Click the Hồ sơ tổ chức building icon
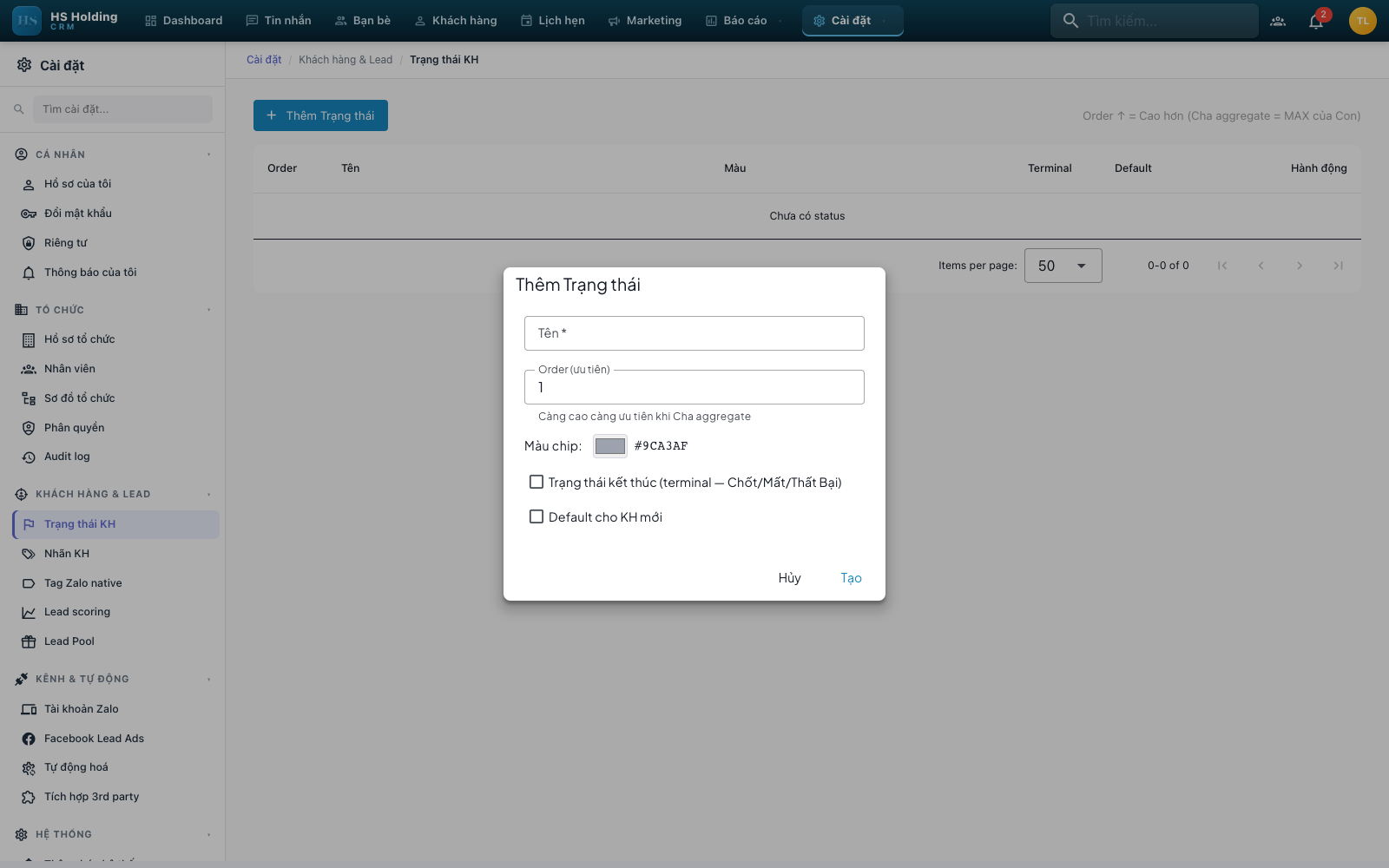This screenshot has height=868, width=1389. coord(29,339)
